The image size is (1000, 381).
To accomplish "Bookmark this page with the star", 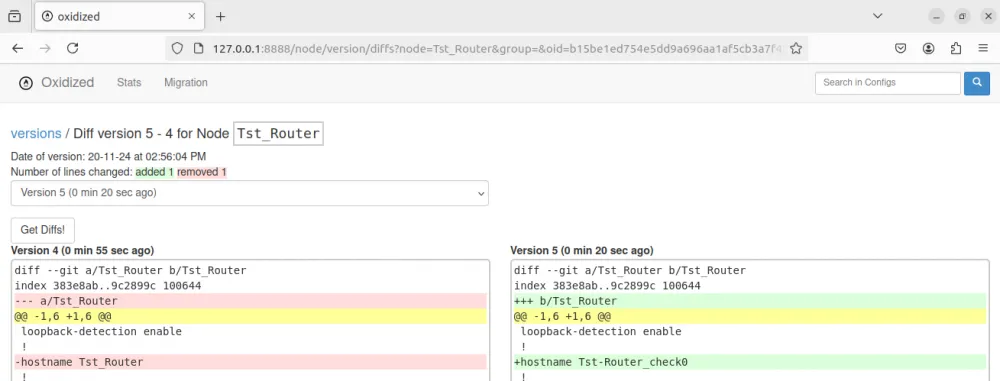I will tap(796, 49).
